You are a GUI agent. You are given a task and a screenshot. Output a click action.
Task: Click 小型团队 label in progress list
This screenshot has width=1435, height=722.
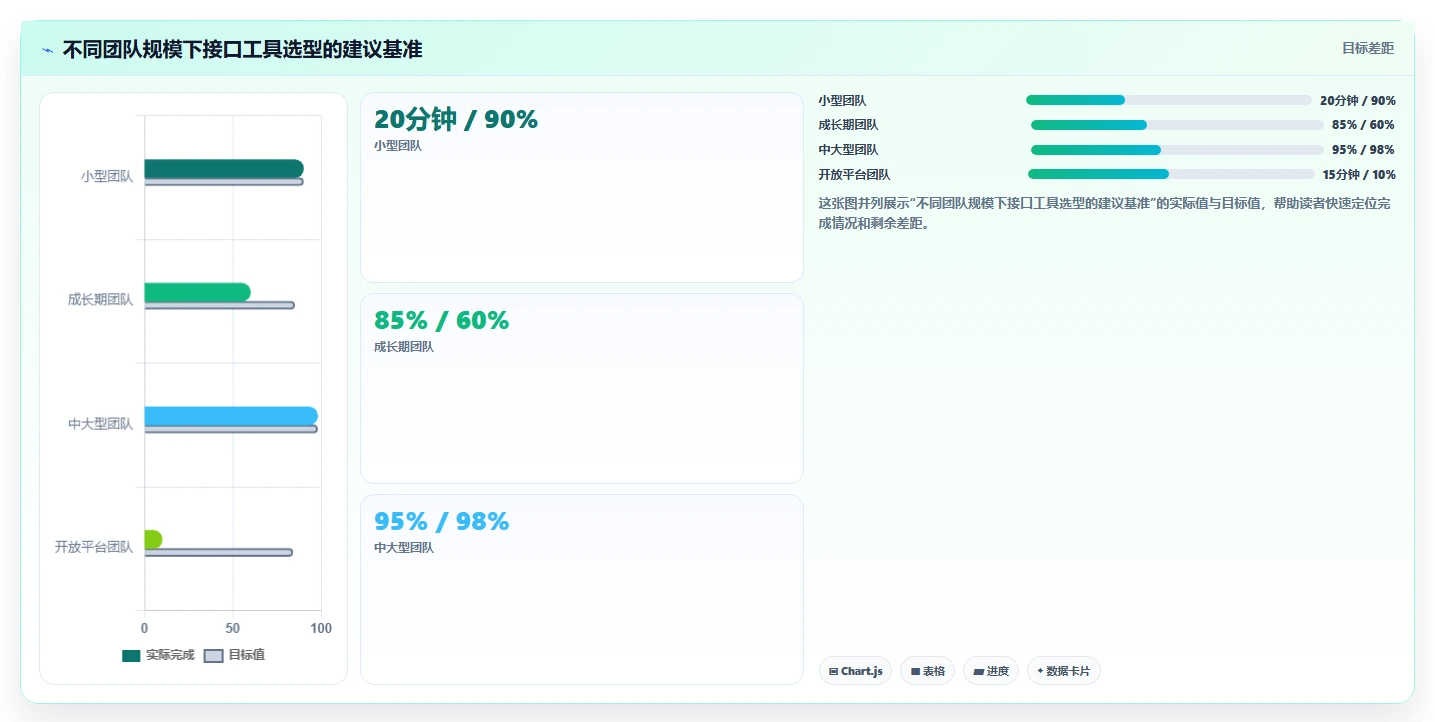(842, 101)
